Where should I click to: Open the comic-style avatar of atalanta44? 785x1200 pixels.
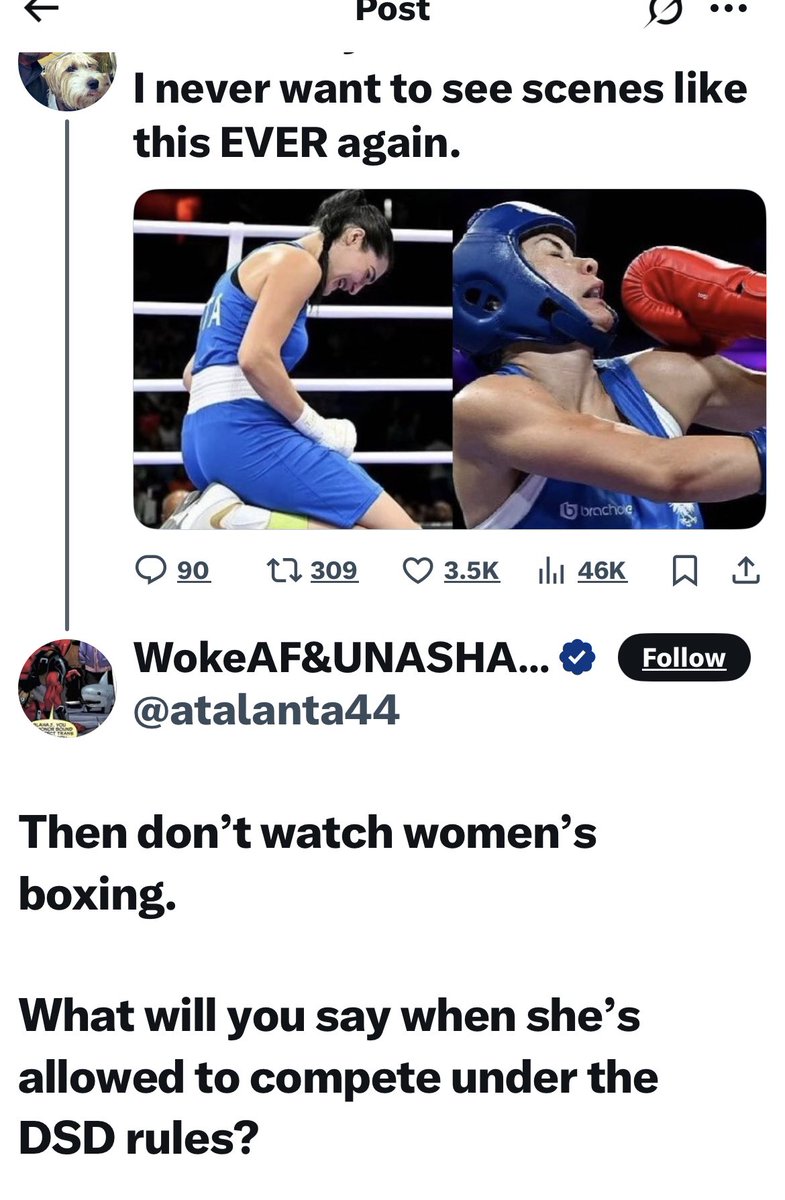coord(67,688)
